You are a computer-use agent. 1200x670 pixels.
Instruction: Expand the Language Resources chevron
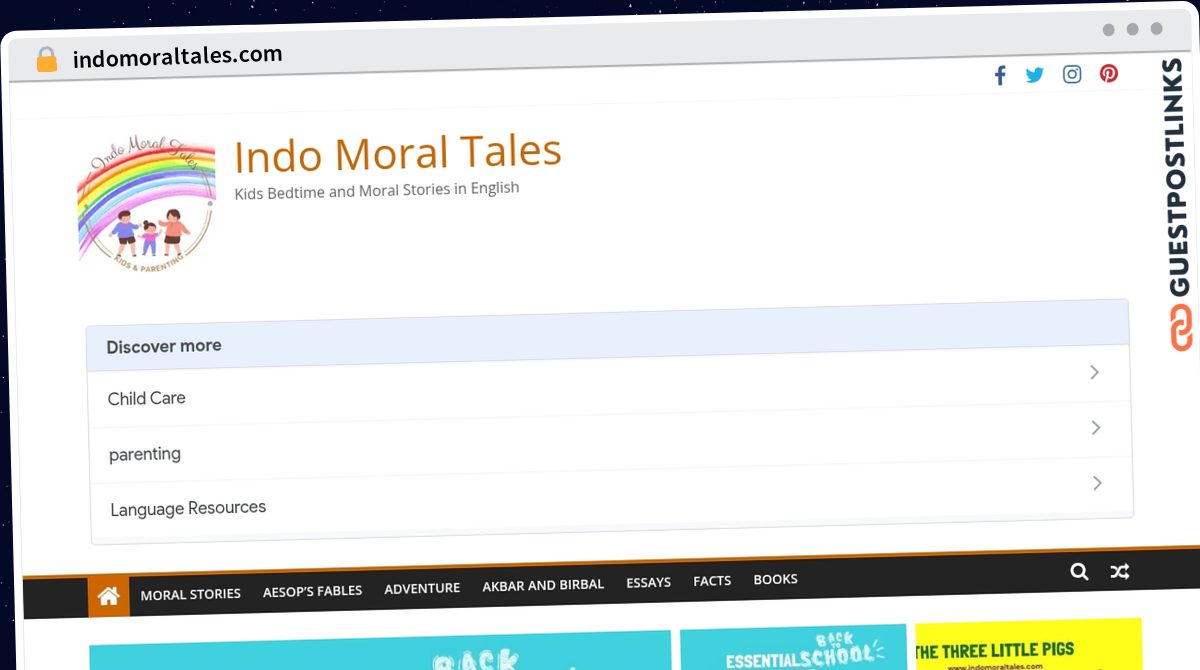pos(1097,483)
